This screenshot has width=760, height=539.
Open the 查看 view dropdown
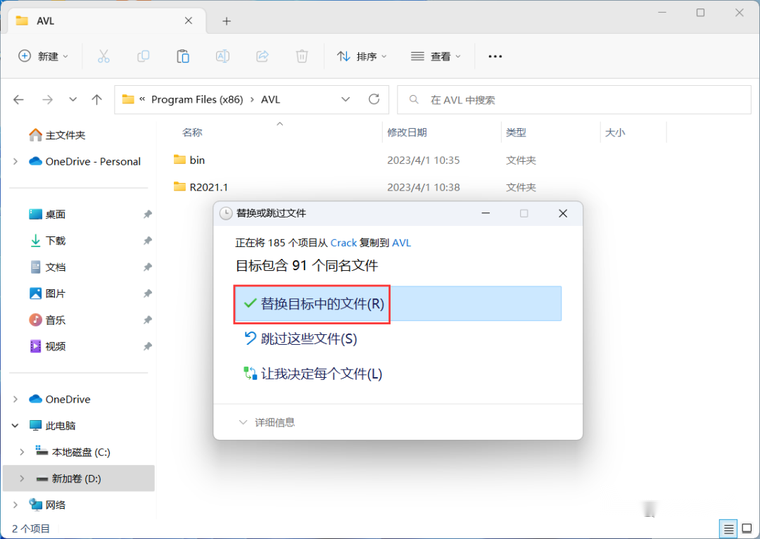click(x=436, y=57)
